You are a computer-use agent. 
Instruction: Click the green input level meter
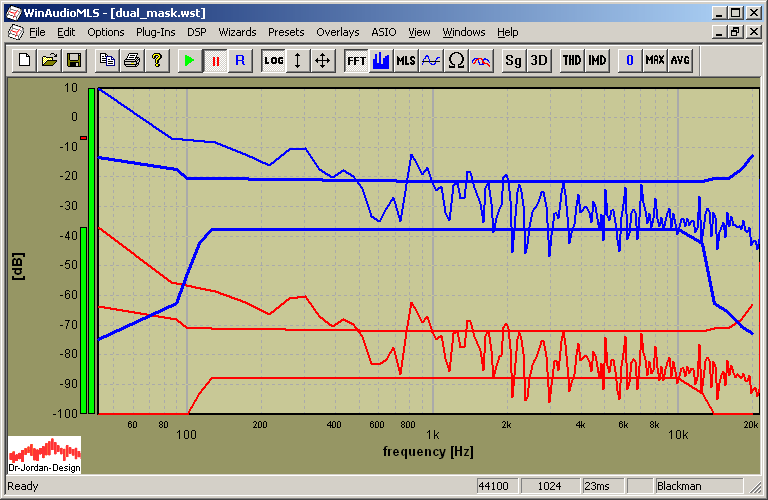tap(90, 250)
